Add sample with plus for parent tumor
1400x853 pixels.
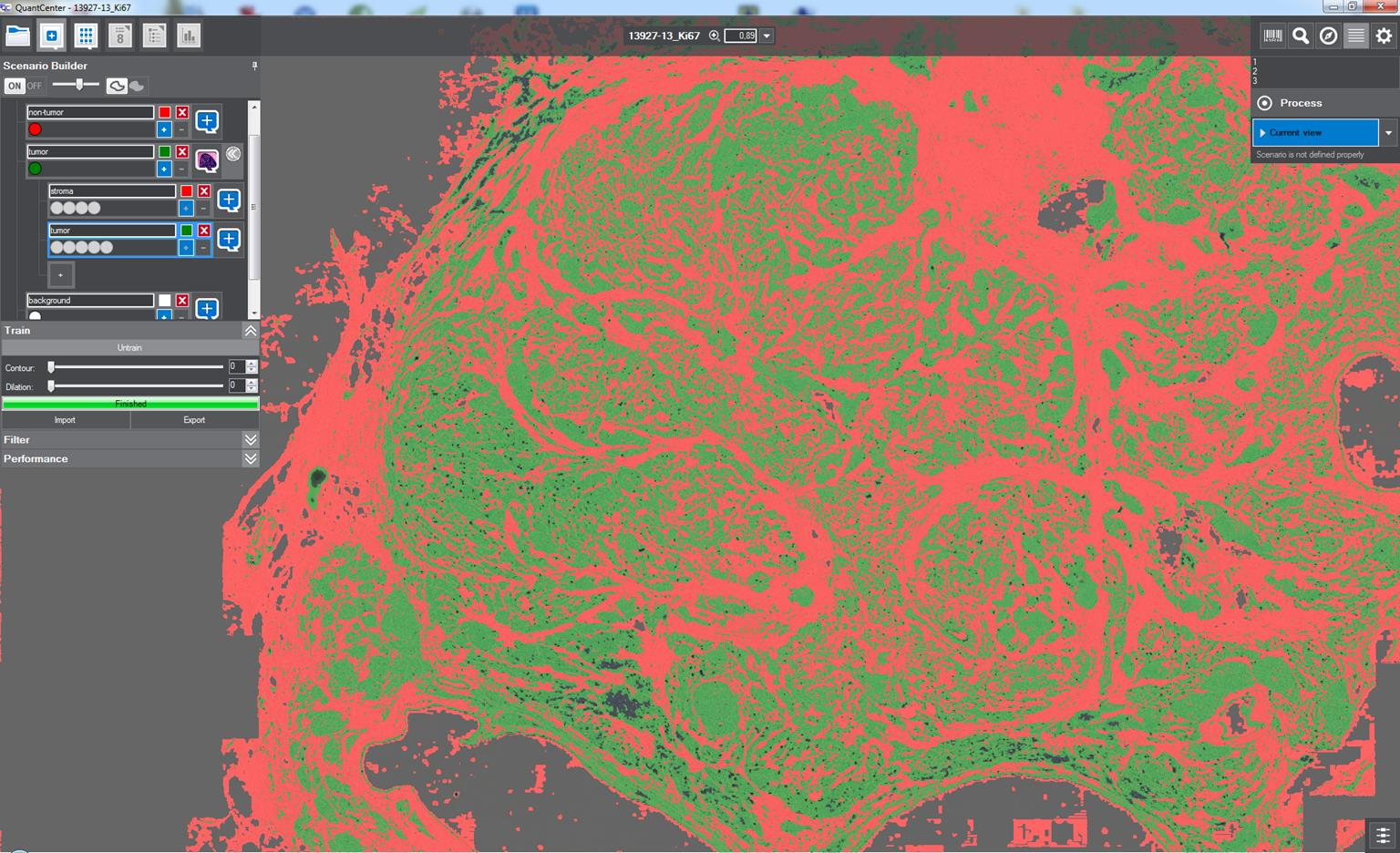click(164, 169)
